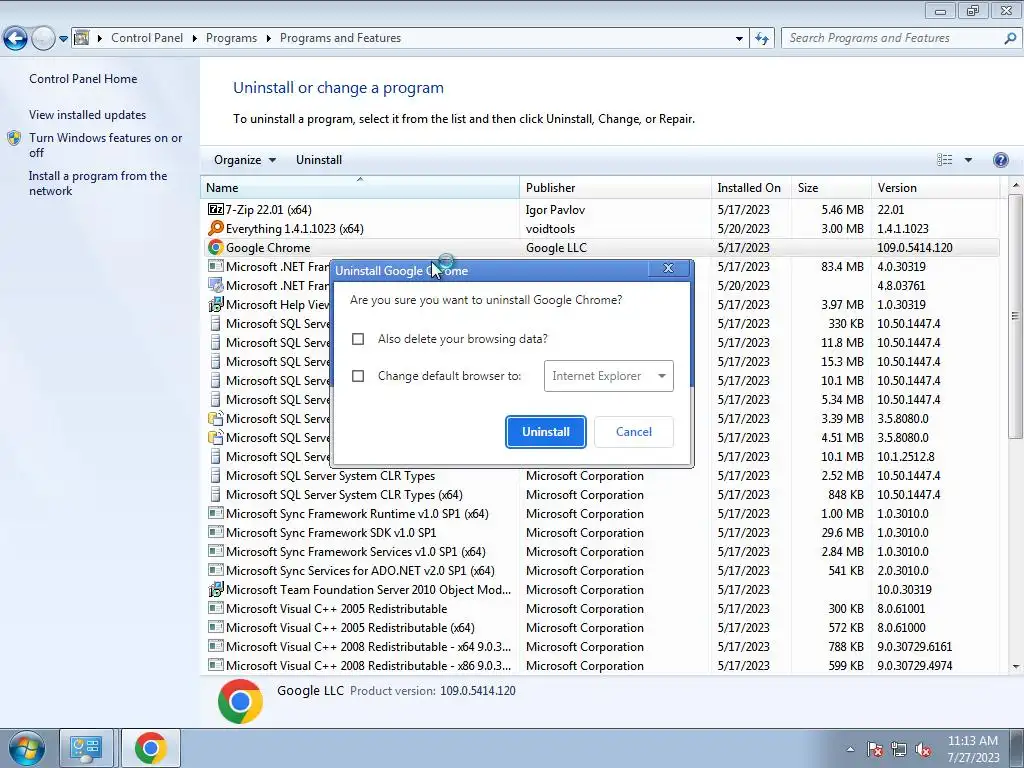Click the Windows features shield icon
The width and height of the screenshot is (1024, 768).
click(14, 138)
